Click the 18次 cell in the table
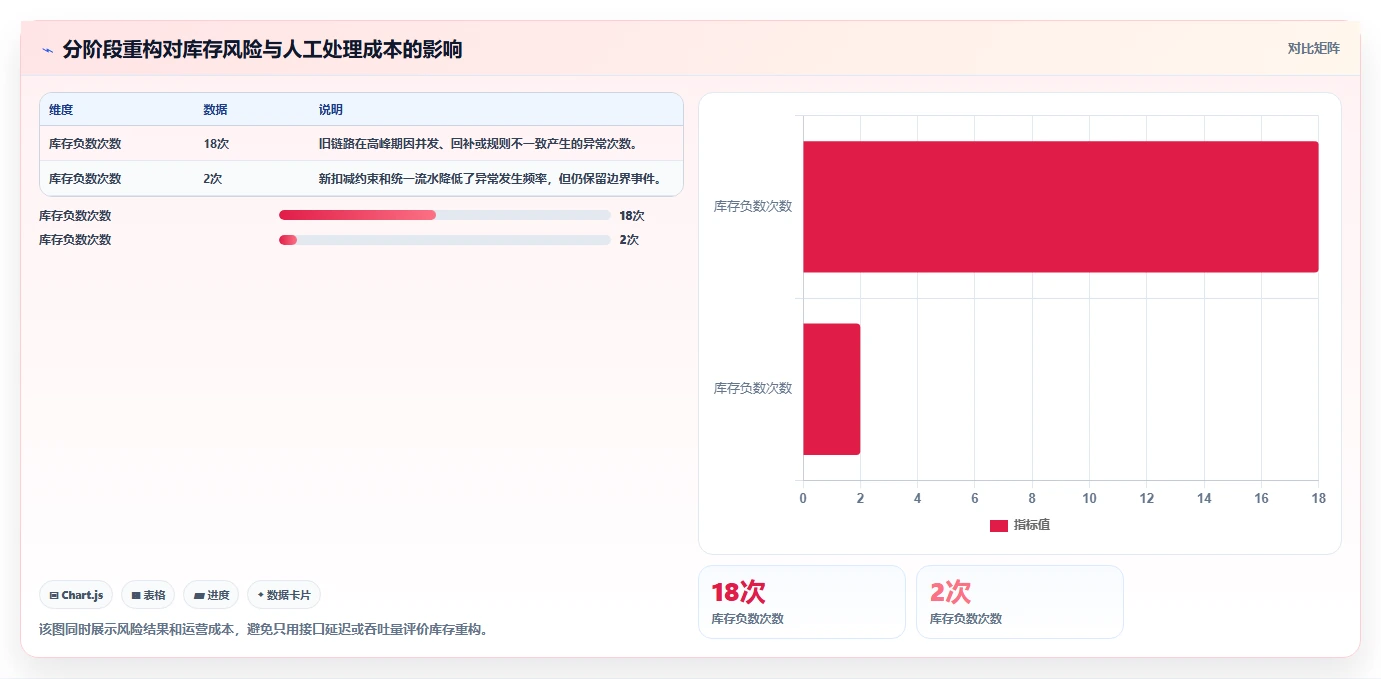1381x679 pixels. [216, 144]
